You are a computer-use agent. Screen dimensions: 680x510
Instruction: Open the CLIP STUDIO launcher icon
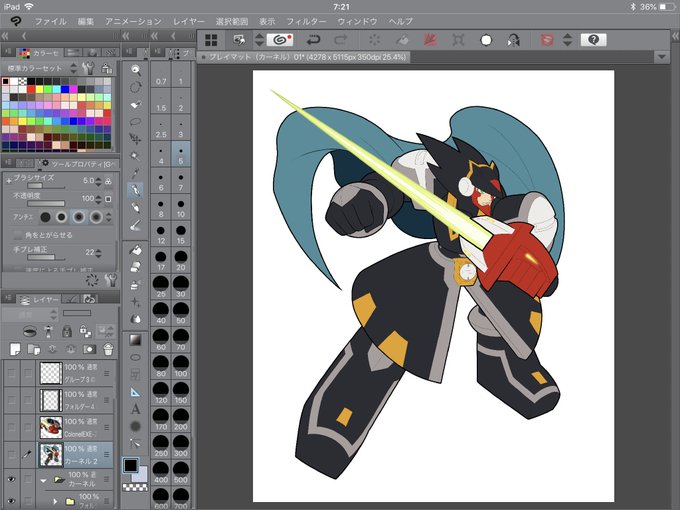[x=280, y=40]
